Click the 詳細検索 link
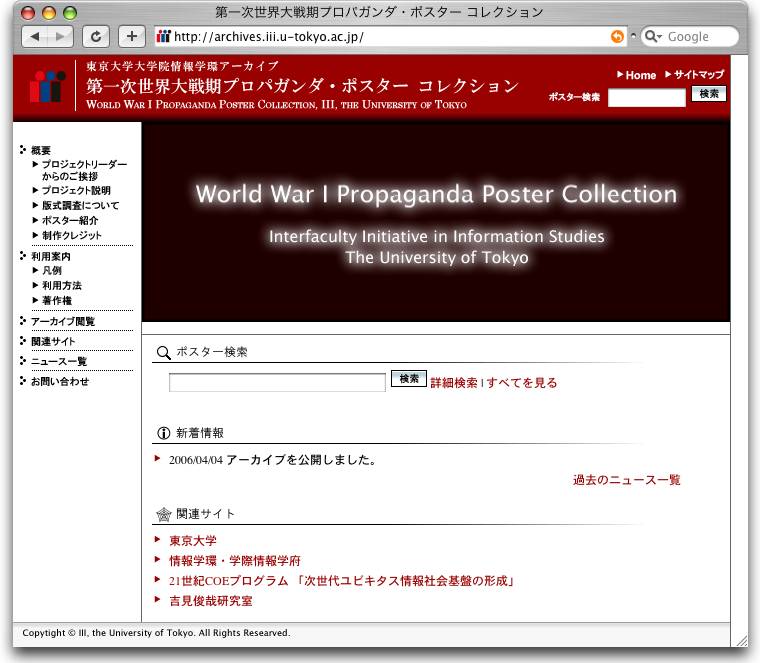This screenshot has width=760, height=663. [453, 382]
